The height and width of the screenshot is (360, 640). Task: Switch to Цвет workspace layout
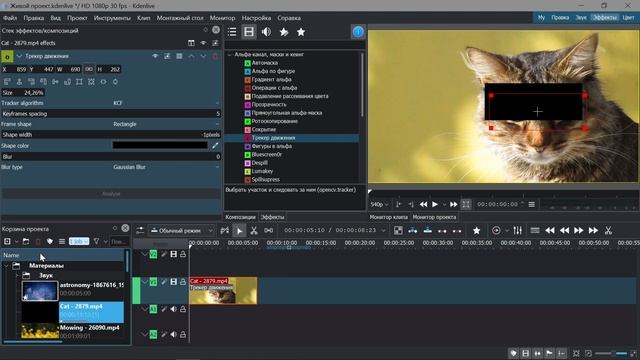(628, 18)
